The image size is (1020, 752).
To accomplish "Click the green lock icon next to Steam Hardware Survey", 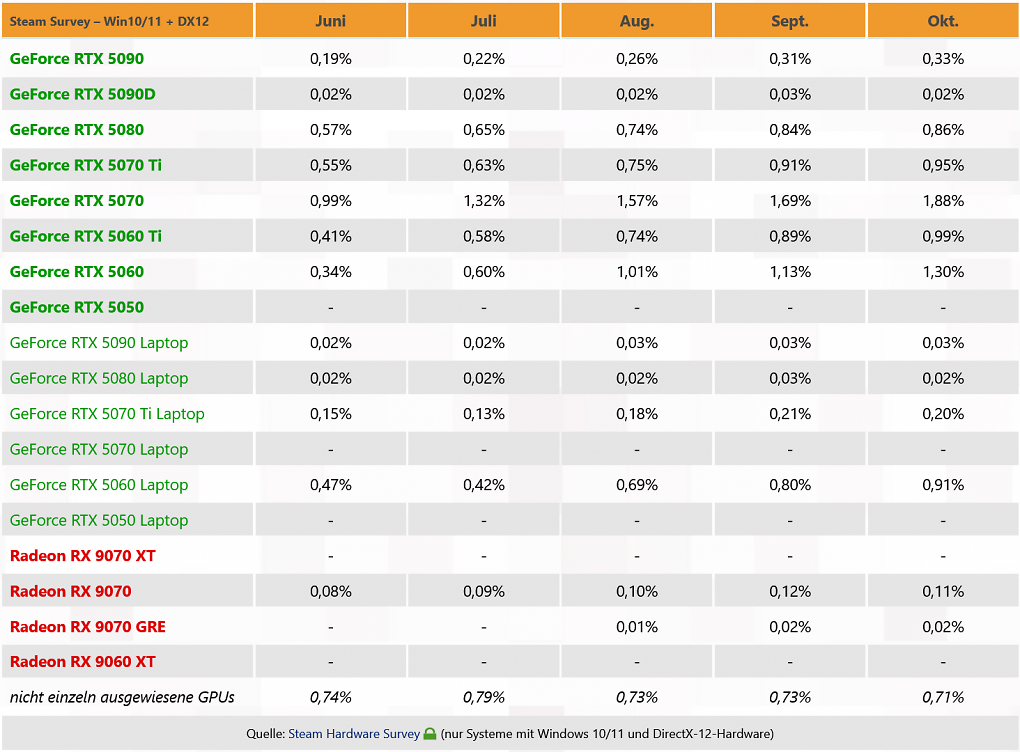I will pos(429,734).
